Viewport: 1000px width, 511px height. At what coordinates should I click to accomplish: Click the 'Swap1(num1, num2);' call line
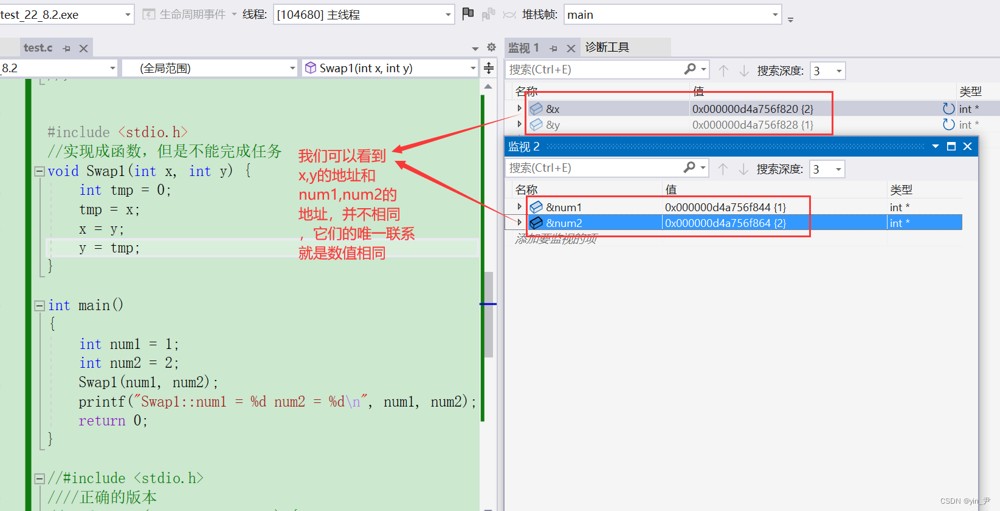click(x=149, y=382)
